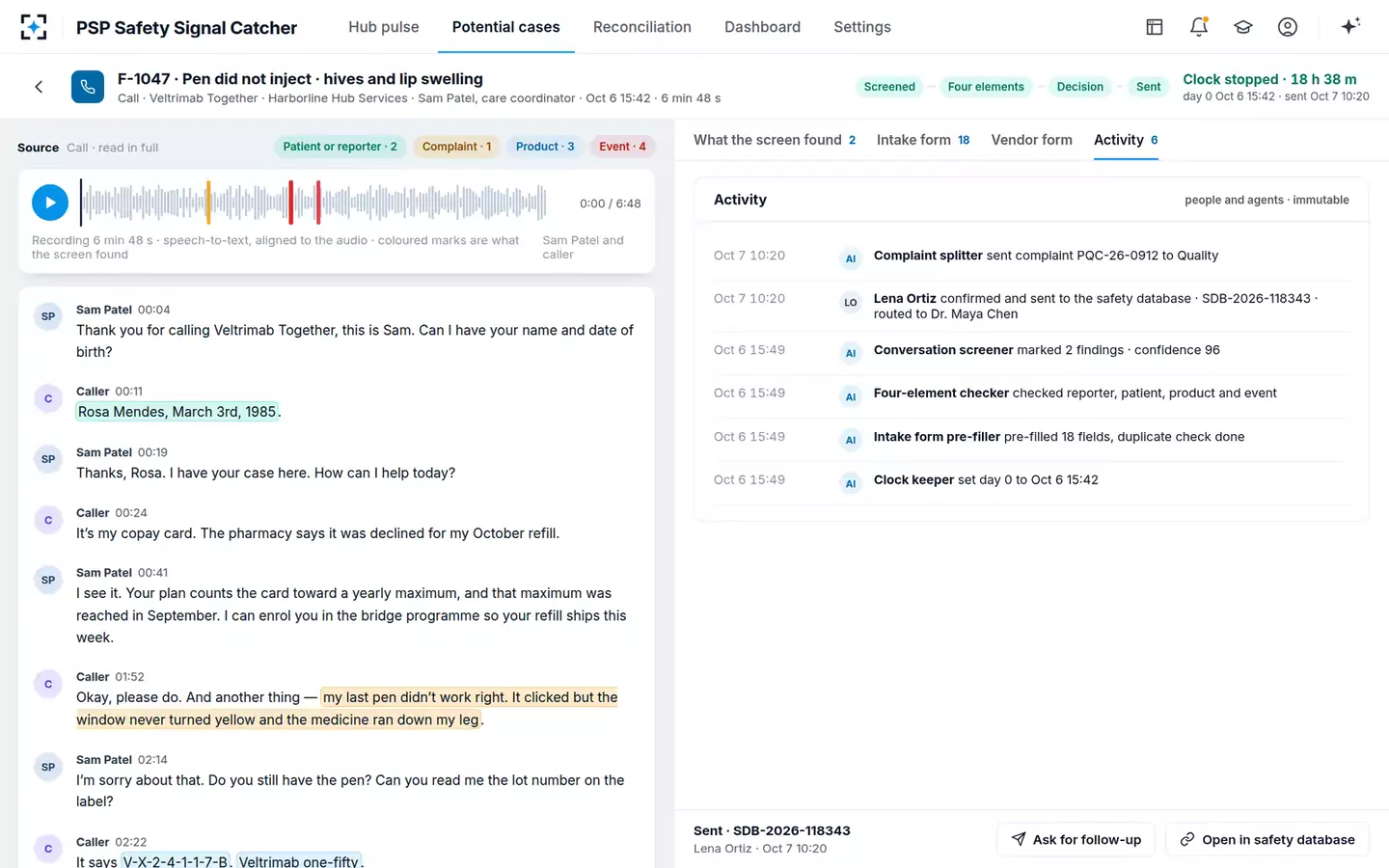Show the What the screen found tab
Image resolution: width=1389 pixels, height=868 pixels.
[775, 140]
